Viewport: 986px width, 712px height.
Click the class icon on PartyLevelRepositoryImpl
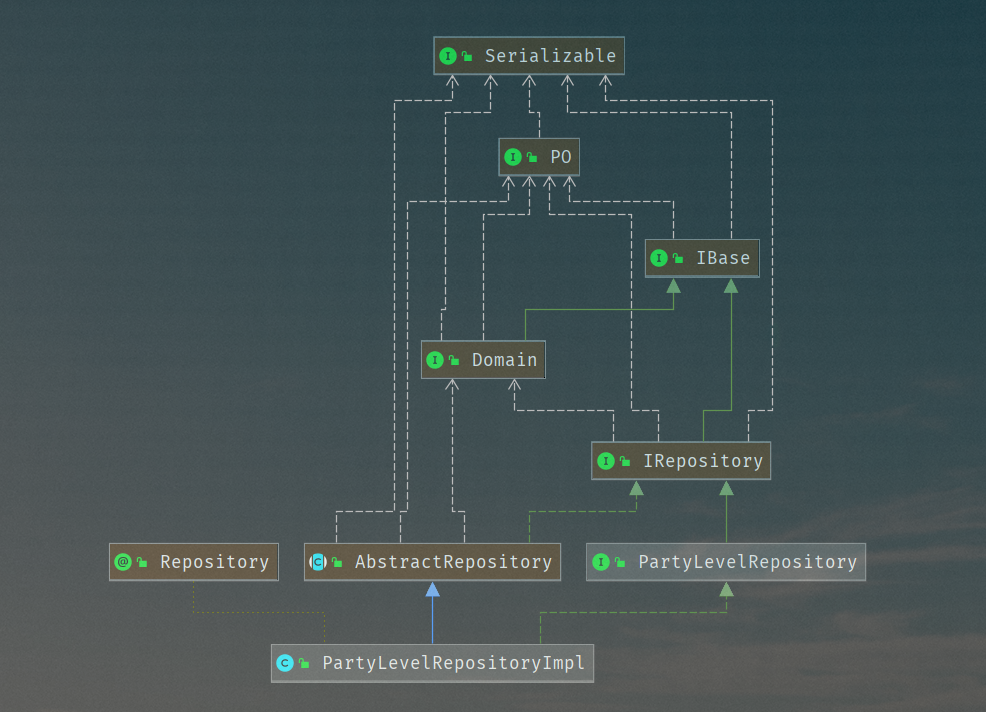coord(285,663)
